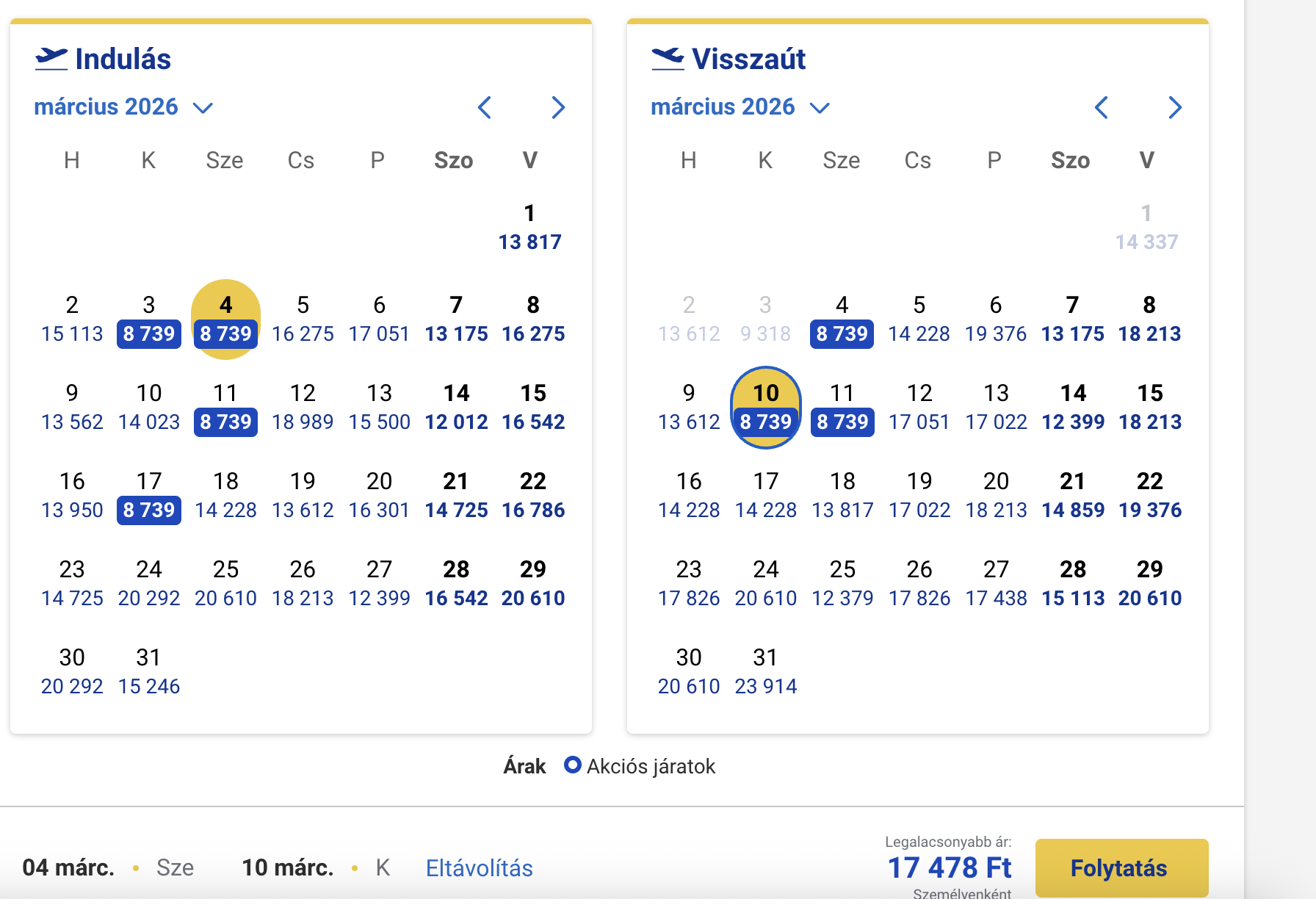Viewport: 1316px width, 899px height.
Task: Click the lowest price 17 478 Ft text
Action: click(948, 867)
